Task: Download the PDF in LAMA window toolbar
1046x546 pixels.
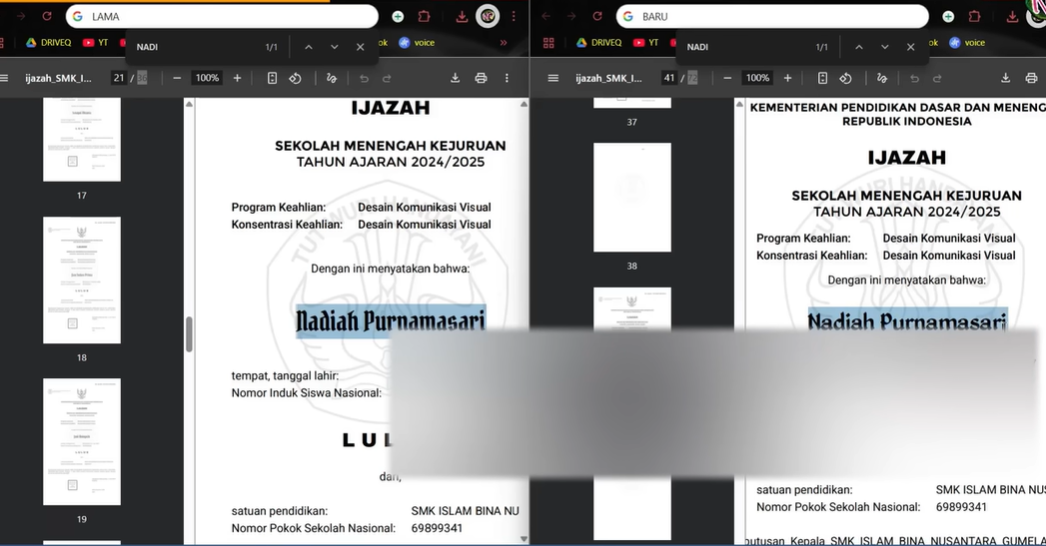Action: [x=455, y=78]
